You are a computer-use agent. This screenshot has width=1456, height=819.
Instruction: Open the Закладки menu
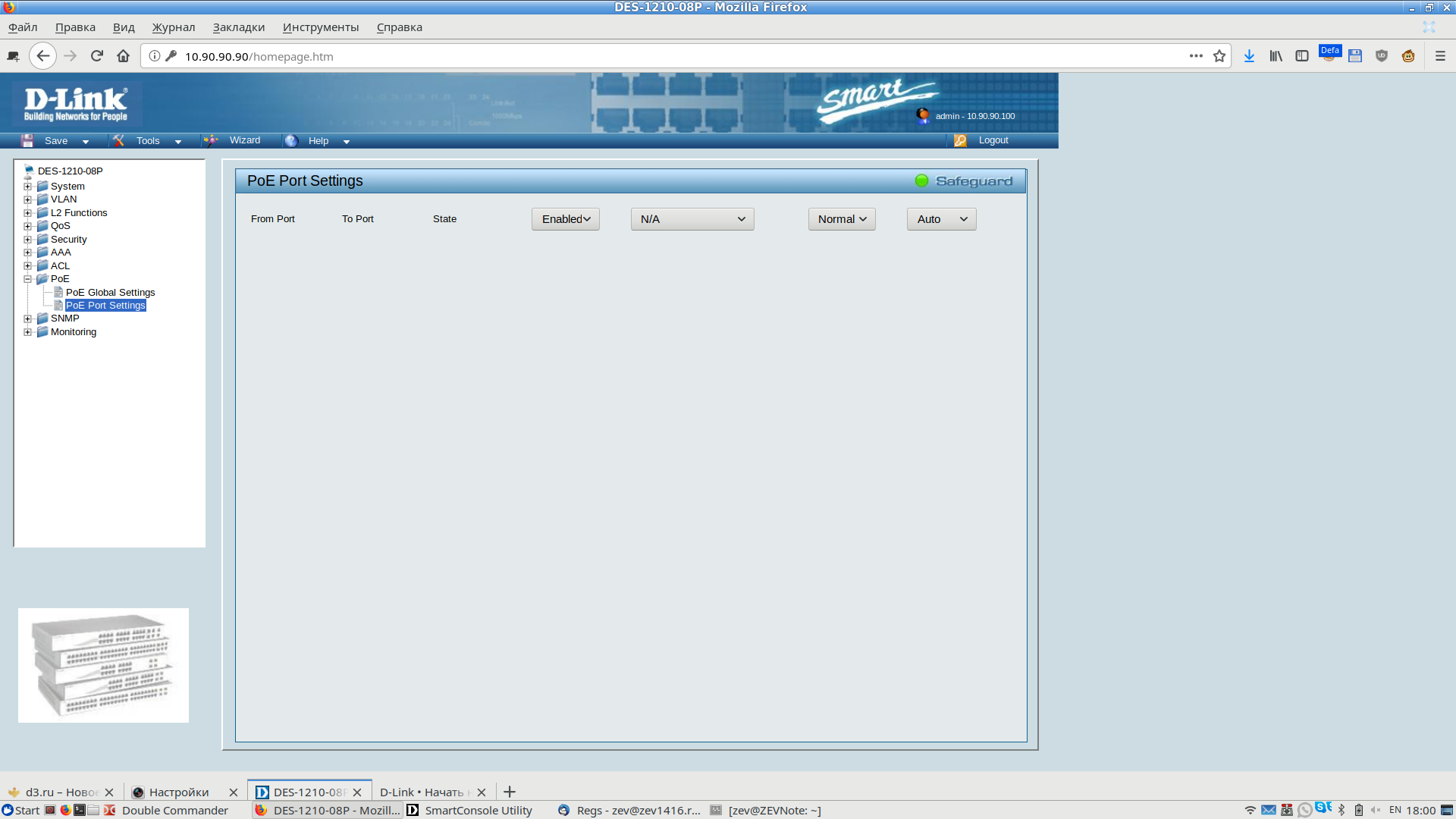pos(238,27)
